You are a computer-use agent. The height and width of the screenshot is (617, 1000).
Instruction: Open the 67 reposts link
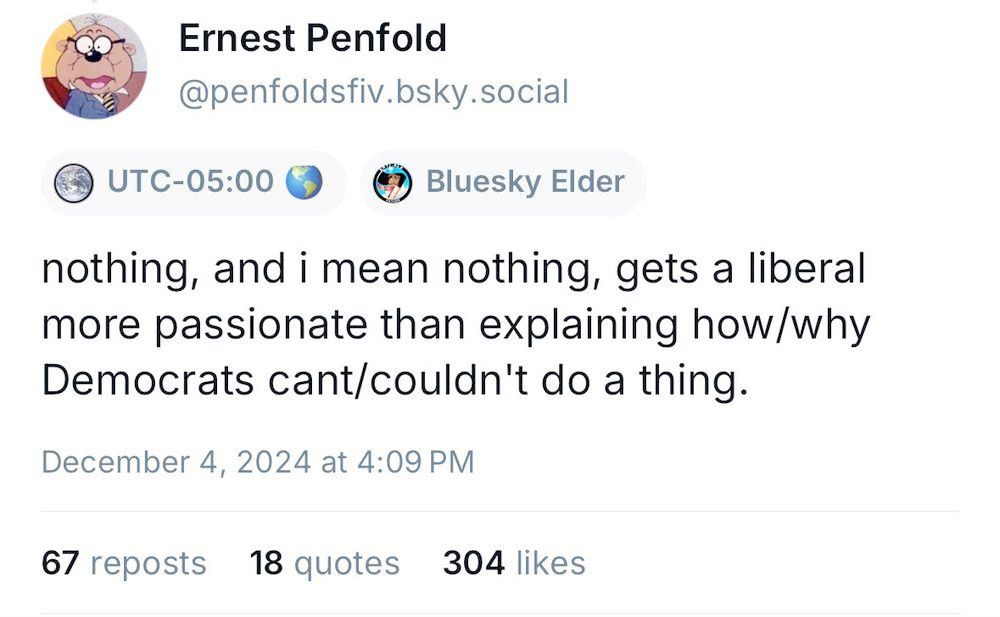point(122,563)
